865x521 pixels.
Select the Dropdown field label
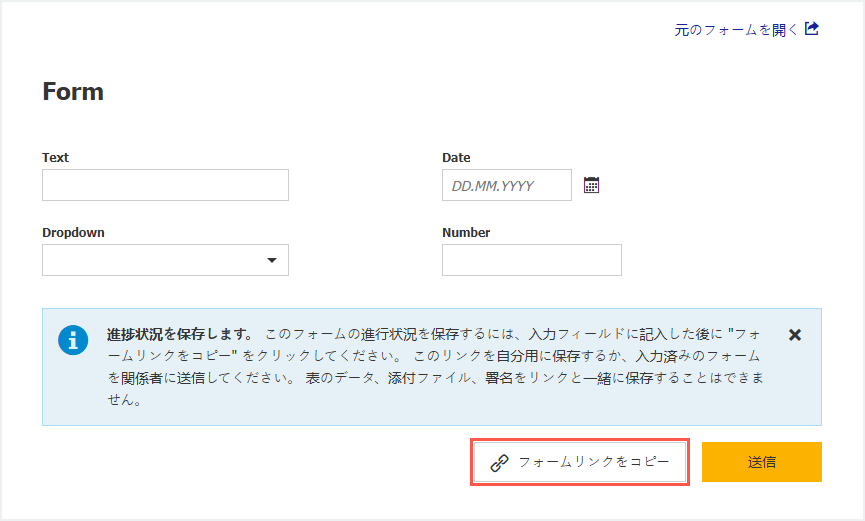(73, 233)
